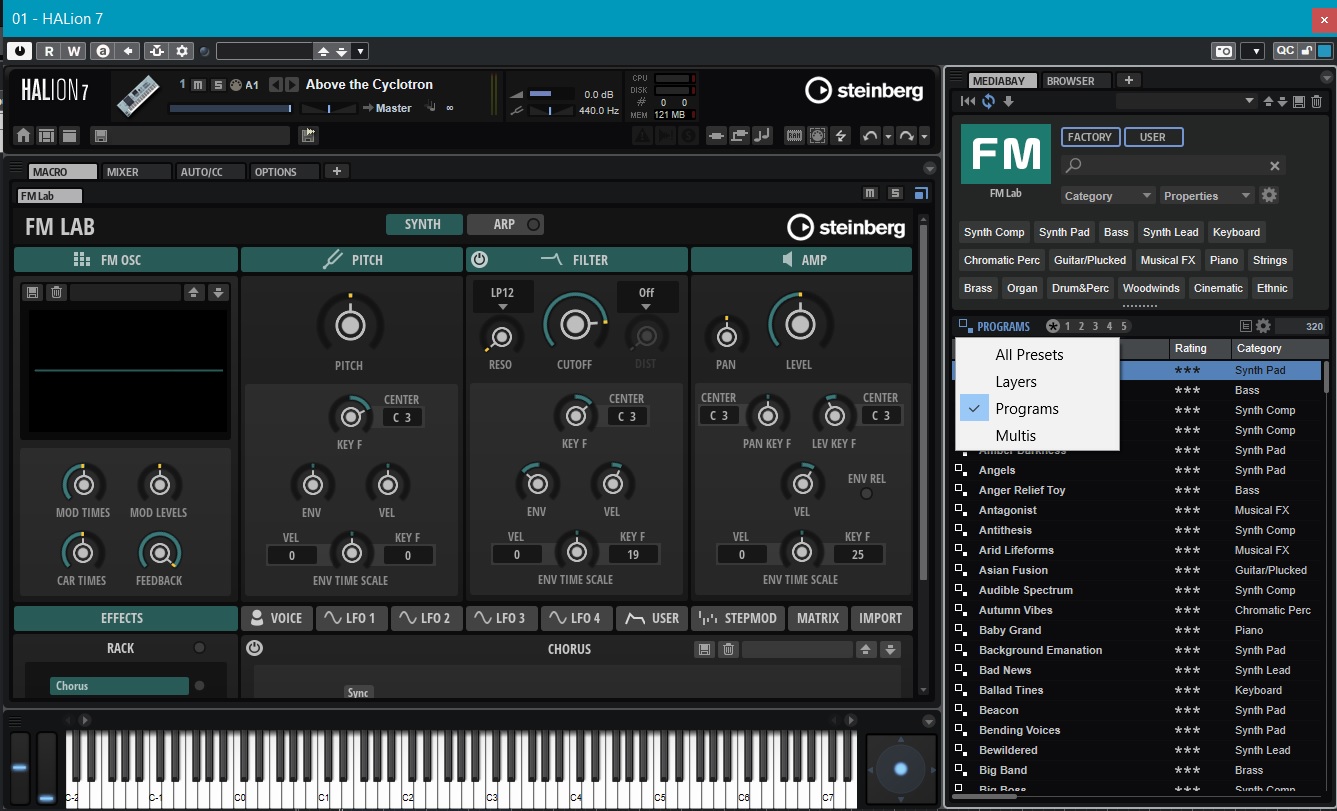Click the music notes icon in toolbar
The image size is (1337, 811).
tap(762, 136)
